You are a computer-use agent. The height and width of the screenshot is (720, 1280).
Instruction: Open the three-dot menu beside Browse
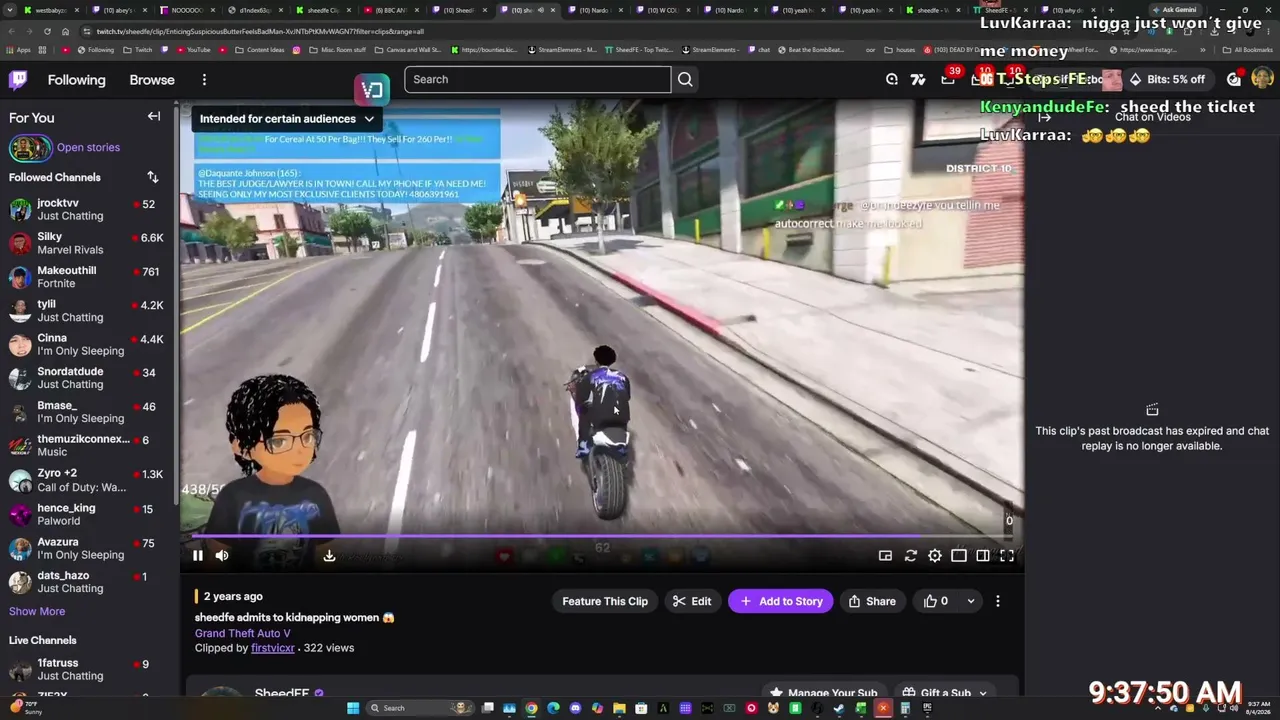point(204,80)
